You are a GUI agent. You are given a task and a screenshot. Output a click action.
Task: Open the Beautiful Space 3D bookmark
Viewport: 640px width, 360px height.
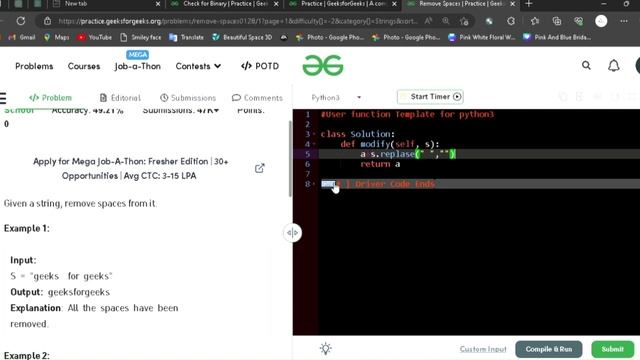[x=242, y=37]
